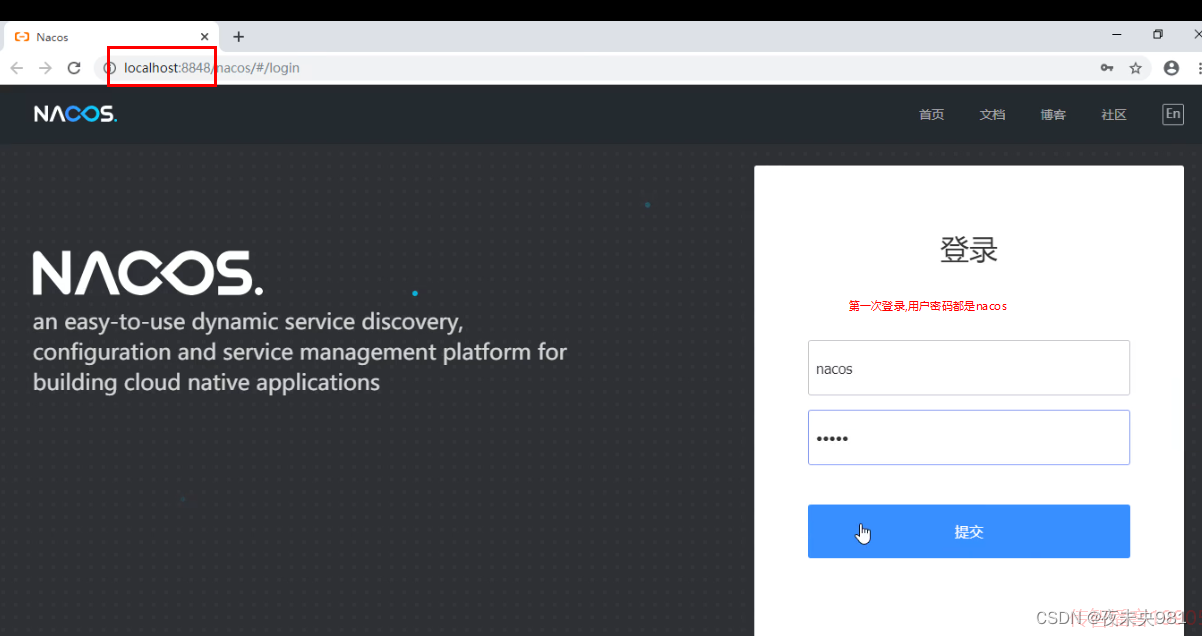The height and width of the screenshot is (636, 1202).
Task: Click the address bar URL
Action: [x=212, y=68]
